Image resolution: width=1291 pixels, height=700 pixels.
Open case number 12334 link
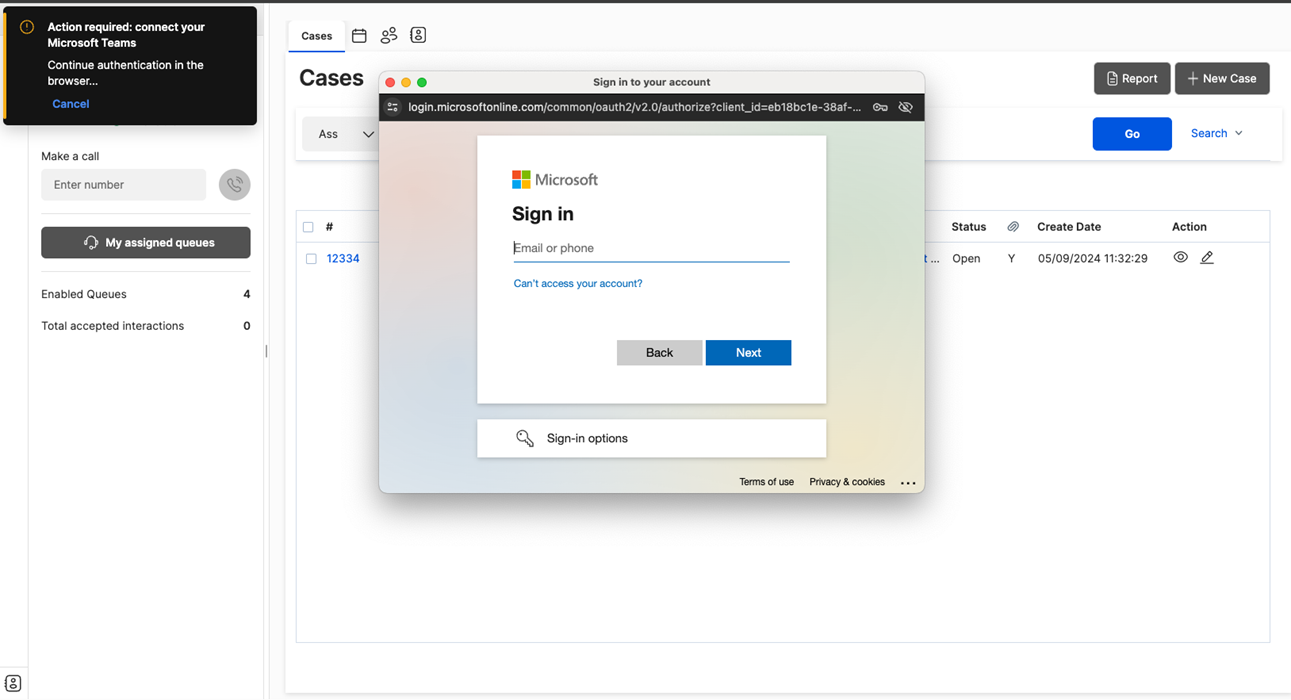tap(343, 259)
